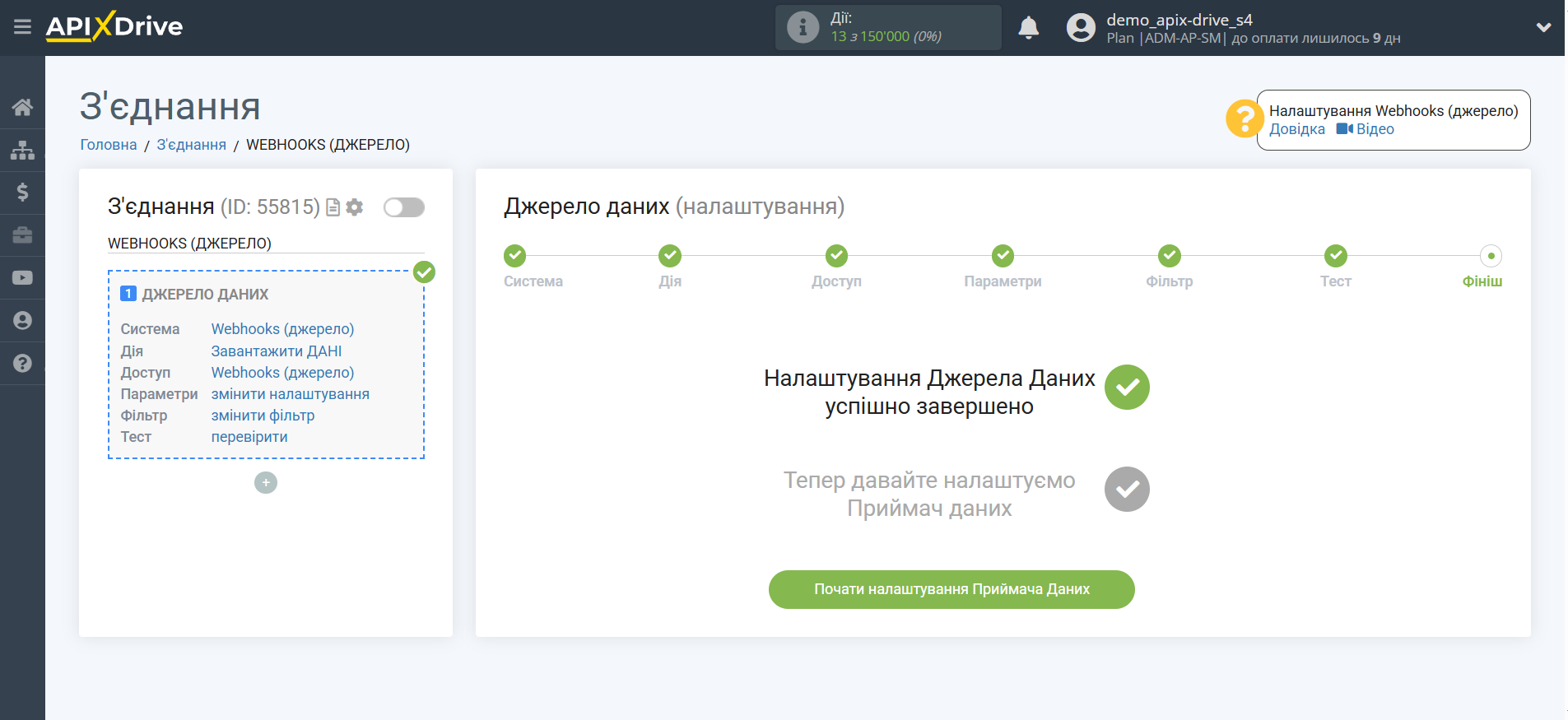The image size is (1568, 720).
Task: Open the video tutorials sidebar icon
Action: click(22, 278)
